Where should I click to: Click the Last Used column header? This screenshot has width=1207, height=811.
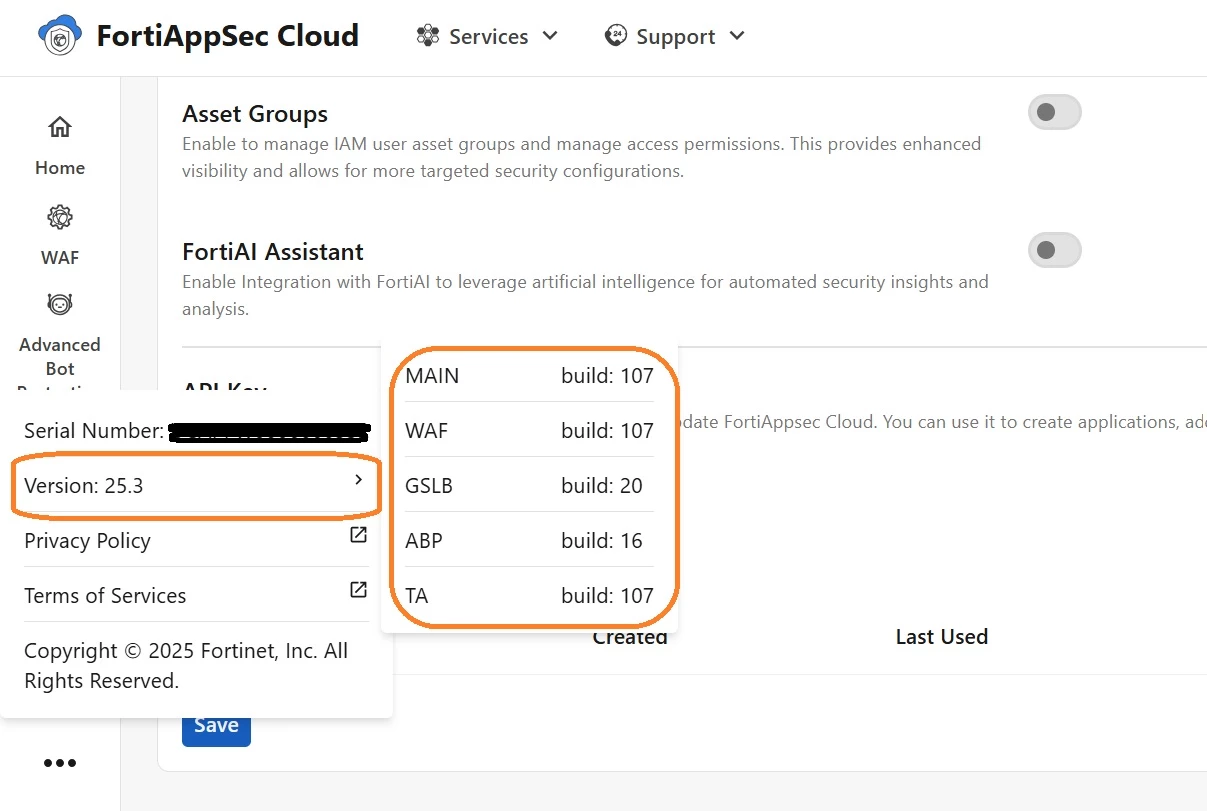click(x=942, y=637)
